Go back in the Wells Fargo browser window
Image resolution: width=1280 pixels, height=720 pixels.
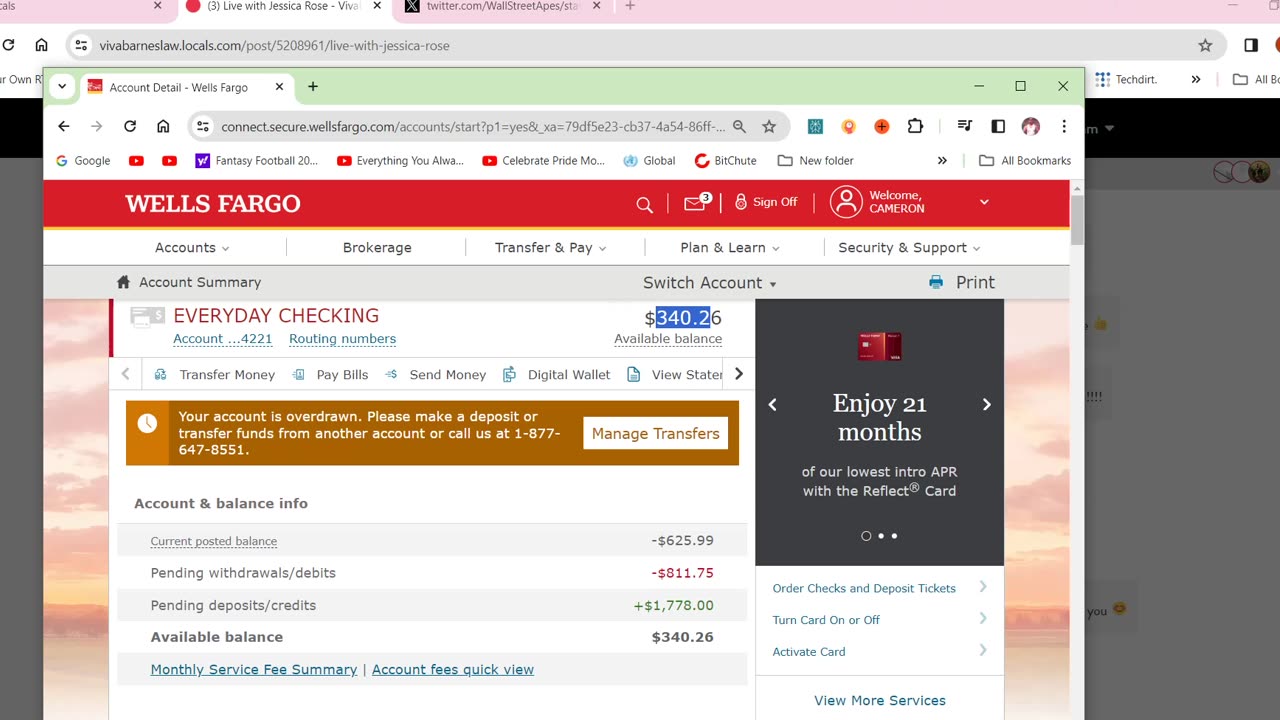click(x=64, y=126)
